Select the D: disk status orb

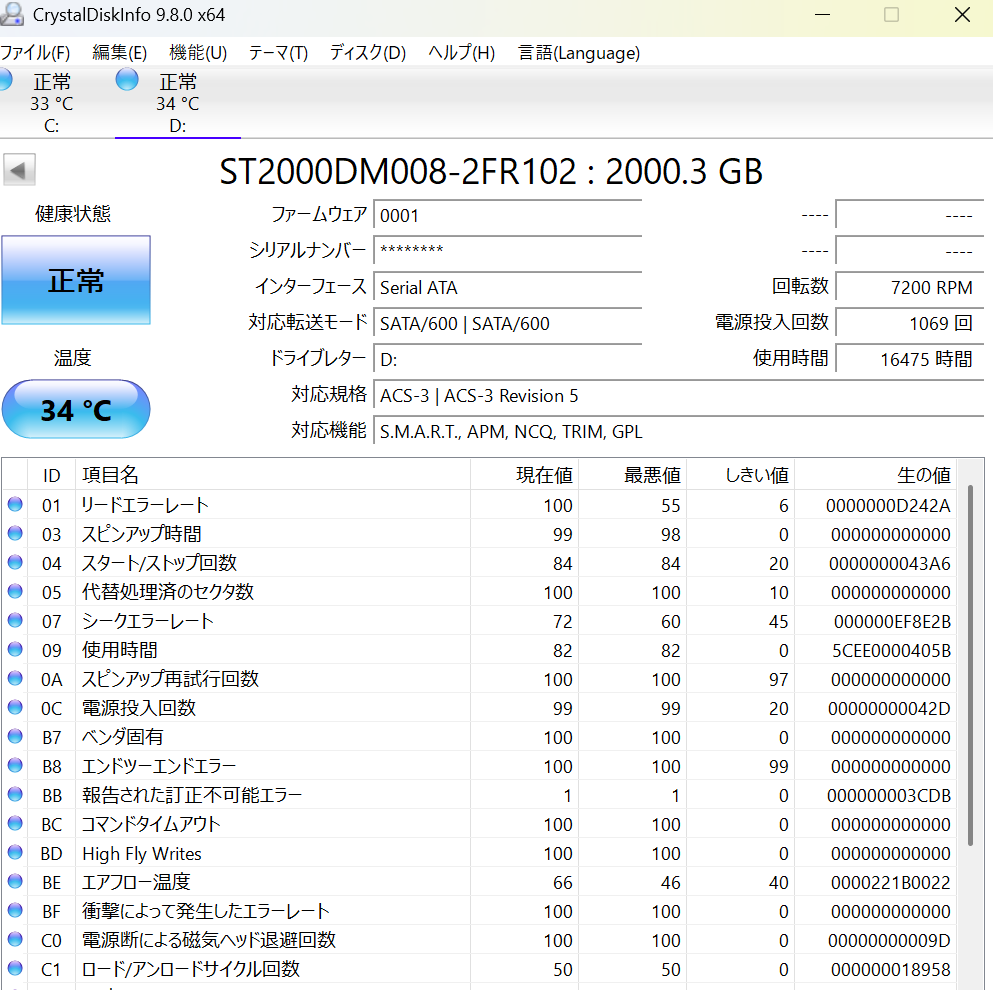[127, 80]
